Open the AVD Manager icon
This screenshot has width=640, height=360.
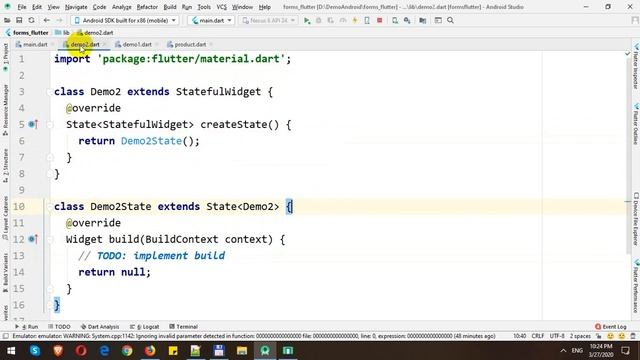[x=395, y=20]
